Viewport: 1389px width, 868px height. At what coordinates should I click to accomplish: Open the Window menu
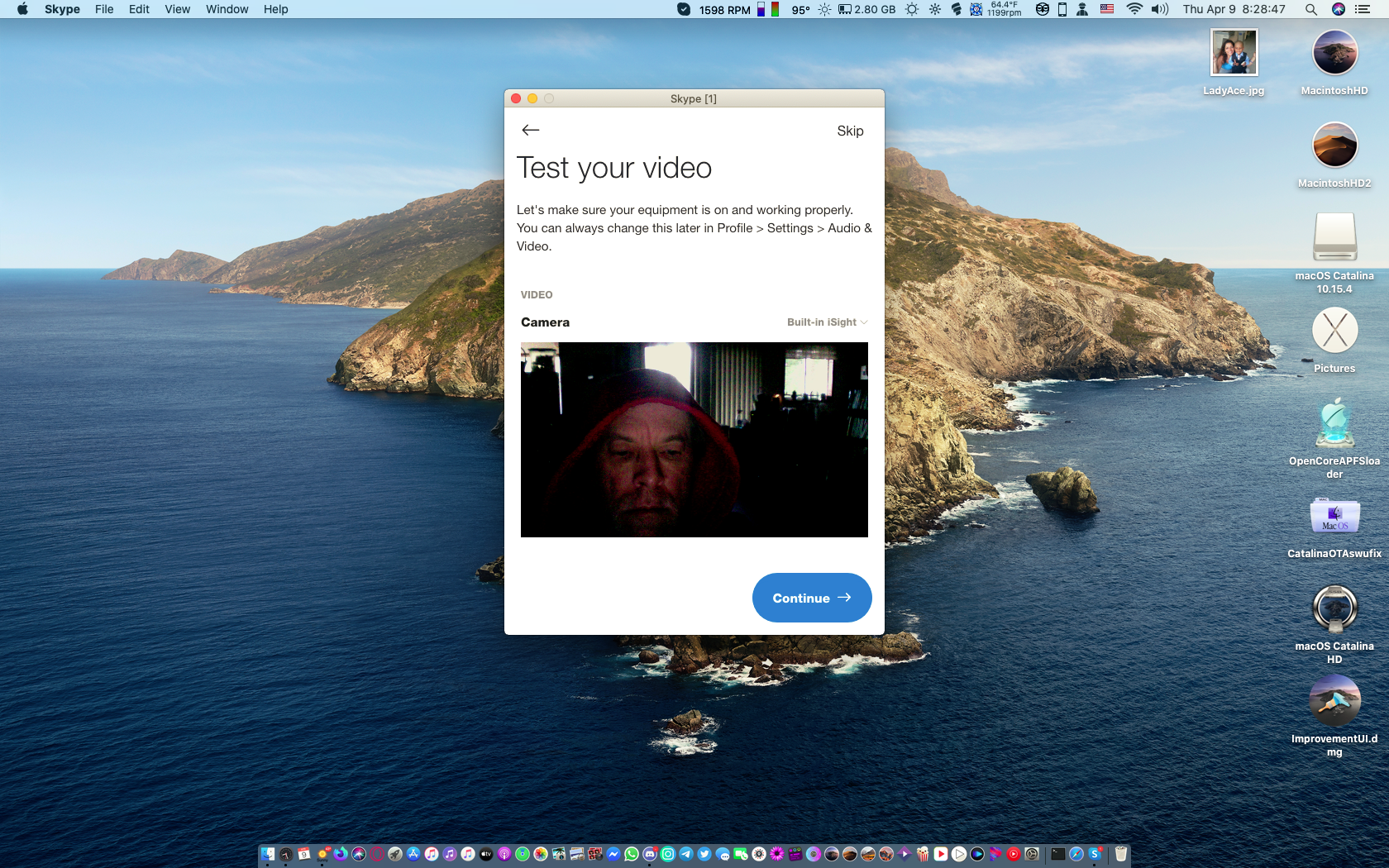pos(227,9)
